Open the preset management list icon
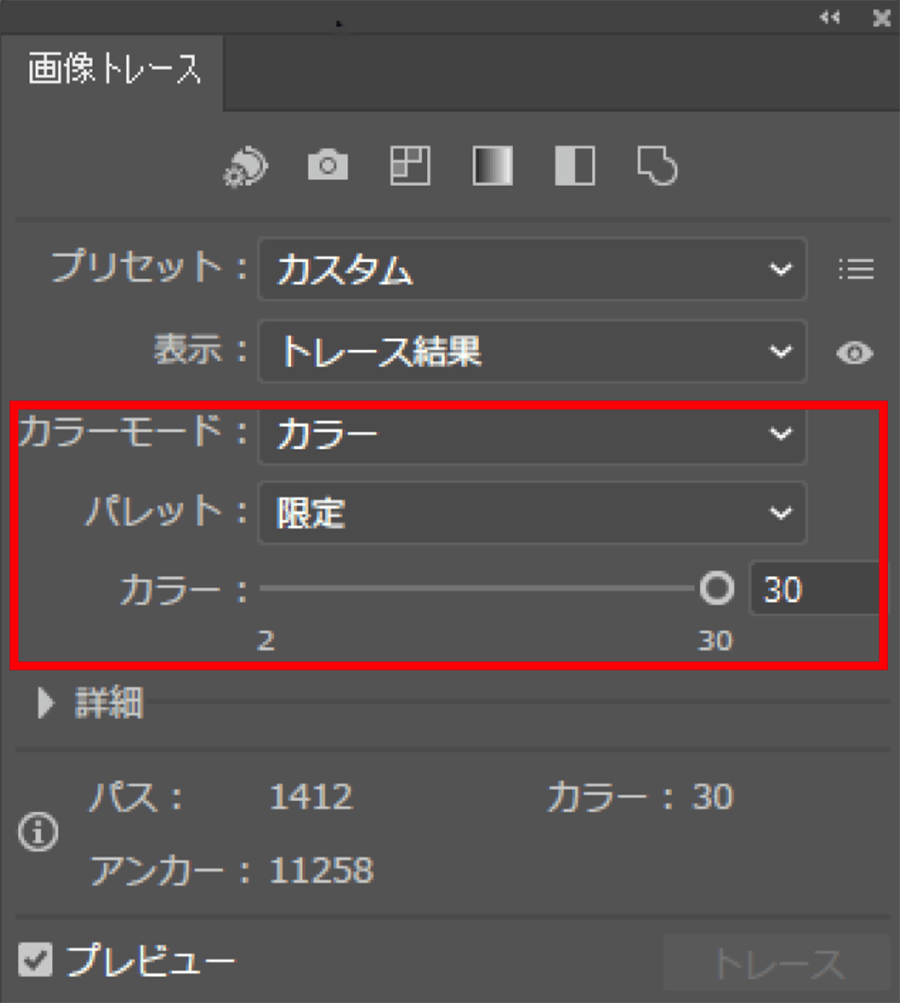Image resolution: width=900 pixels, height=1003 pixels. pyautogui.click(x=856, y=269)
